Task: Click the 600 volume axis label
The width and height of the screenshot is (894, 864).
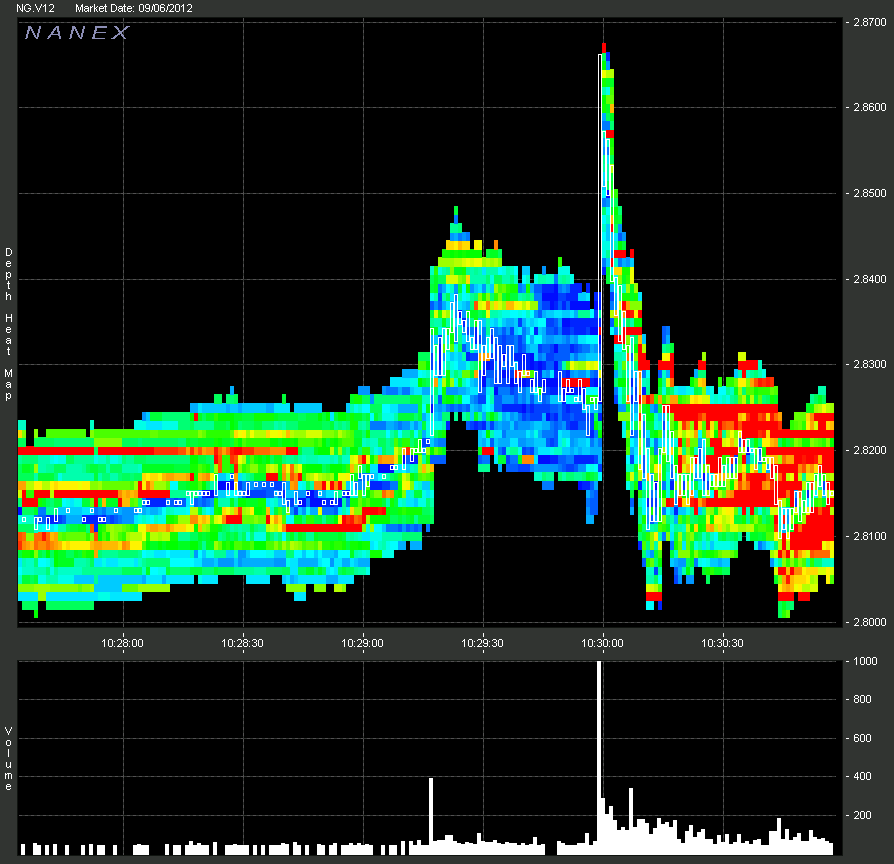Action: pyautogui.click(x=862, y=738)
